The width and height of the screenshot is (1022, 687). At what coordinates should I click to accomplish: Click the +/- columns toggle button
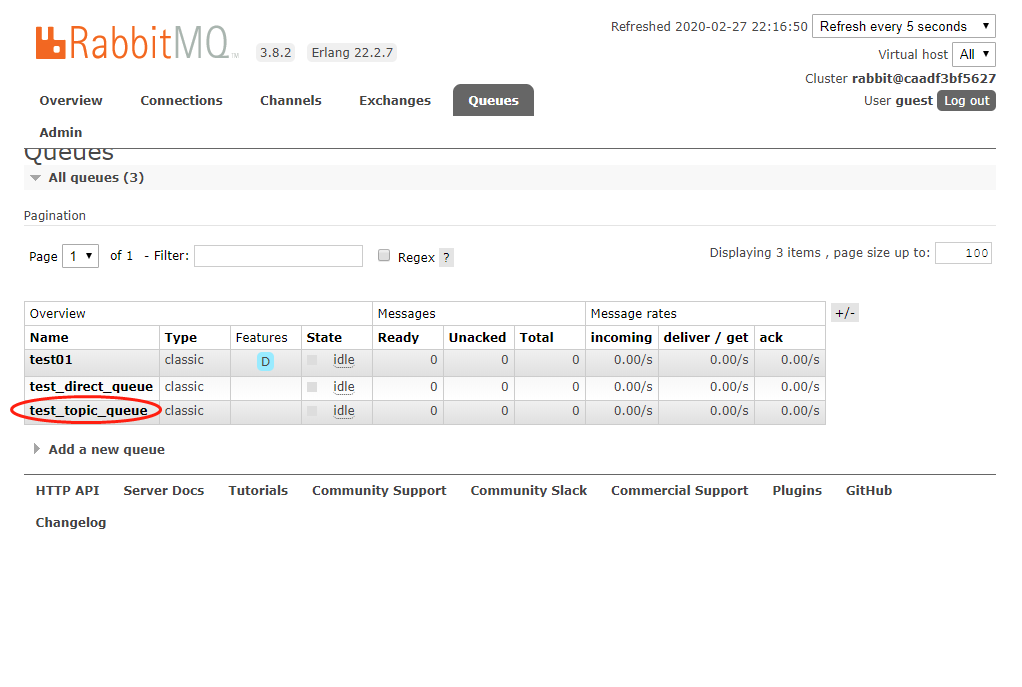coord(845,313)
